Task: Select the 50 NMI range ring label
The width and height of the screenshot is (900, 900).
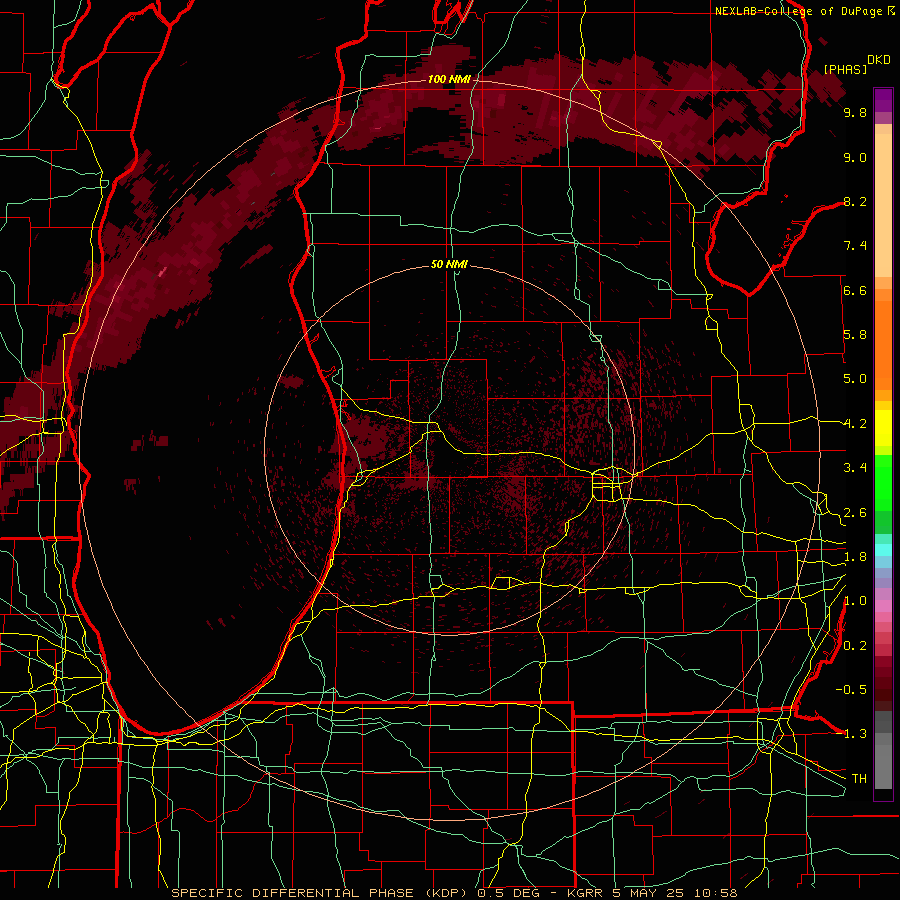Action: click(449, 264)
